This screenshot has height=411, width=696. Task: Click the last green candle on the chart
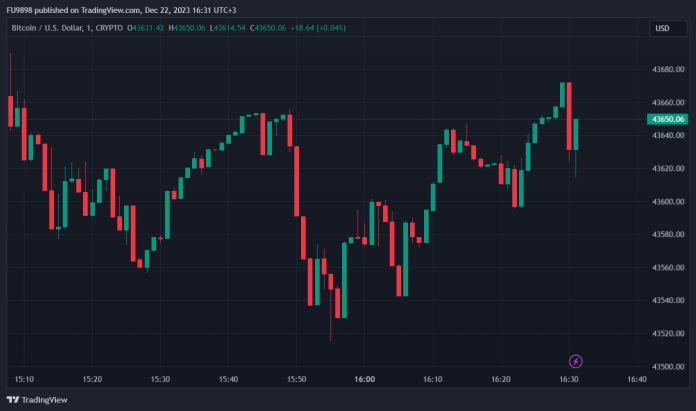pyautogui.click(x=575, y=135)
